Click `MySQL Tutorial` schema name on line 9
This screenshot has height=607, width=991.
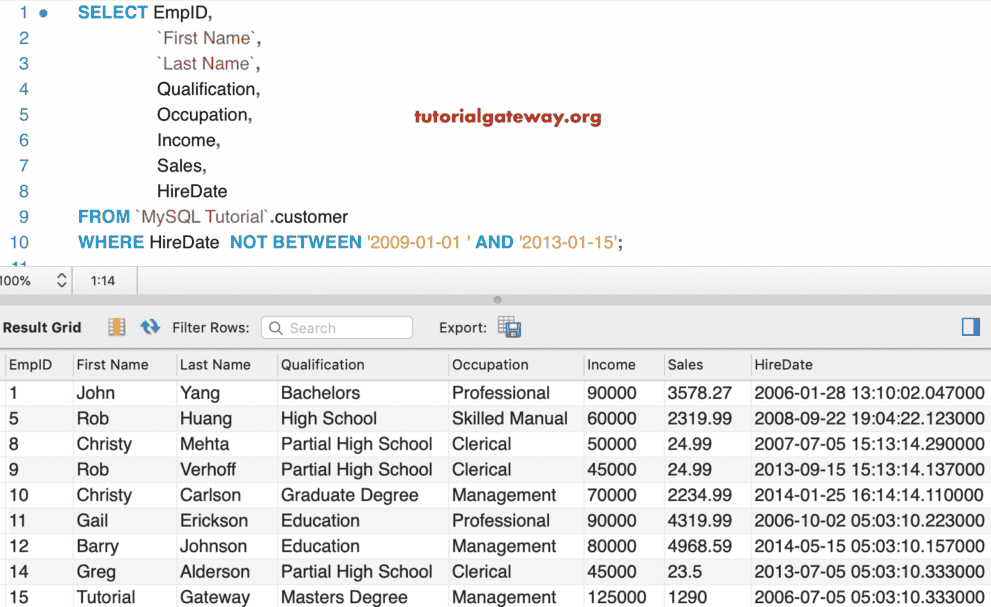click(x=202, y=217)
